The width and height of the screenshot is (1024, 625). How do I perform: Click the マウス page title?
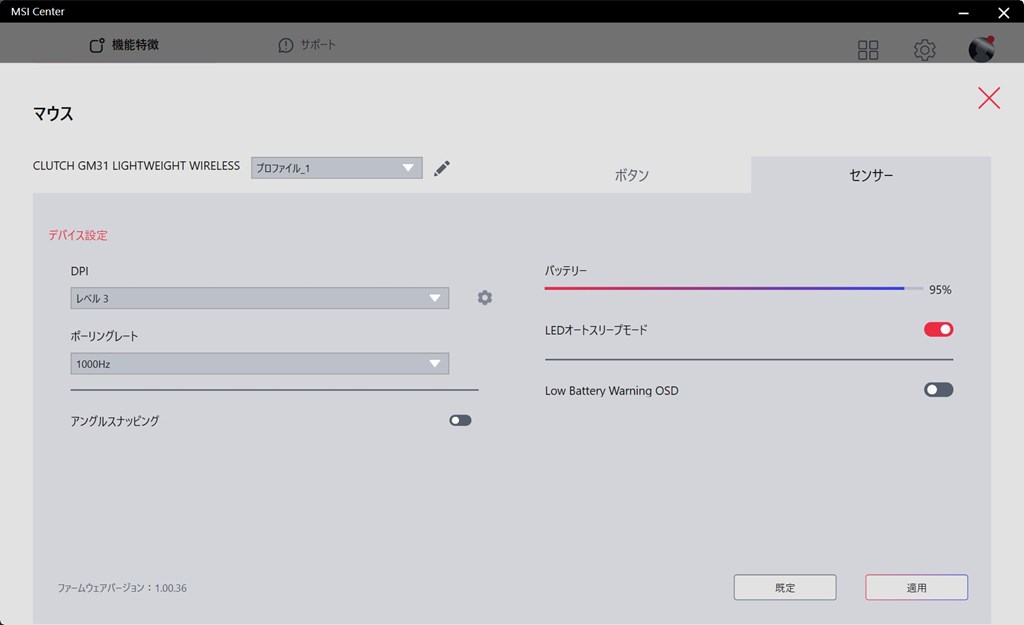coord(53,114)
